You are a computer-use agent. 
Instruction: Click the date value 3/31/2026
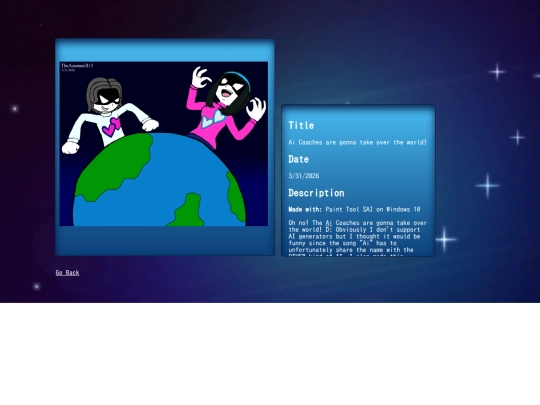[x=304, y=176]
